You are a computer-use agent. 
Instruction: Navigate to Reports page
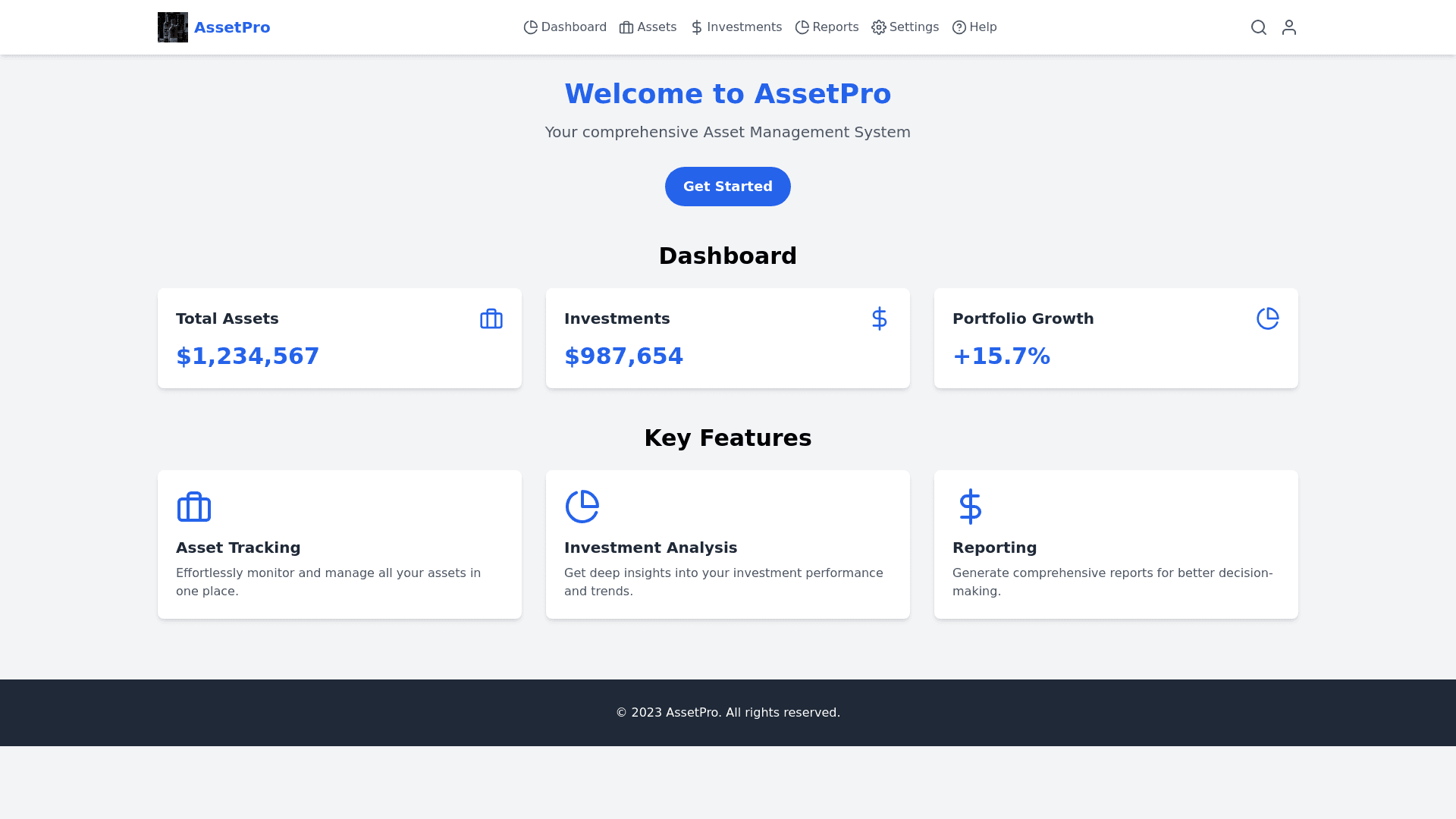click(827, 27)
